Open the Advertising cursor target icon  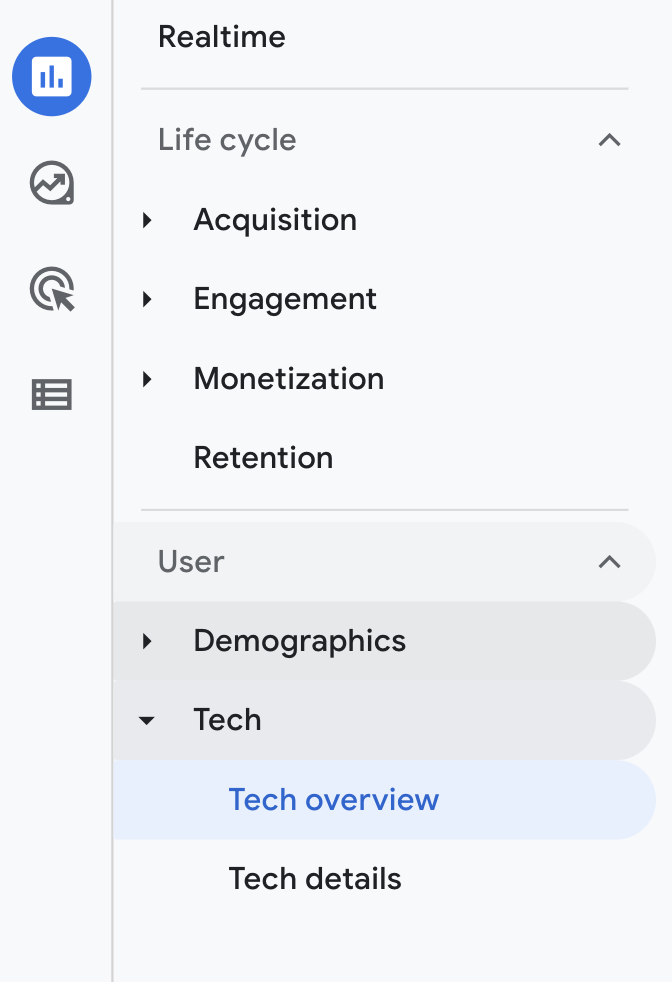52,289
